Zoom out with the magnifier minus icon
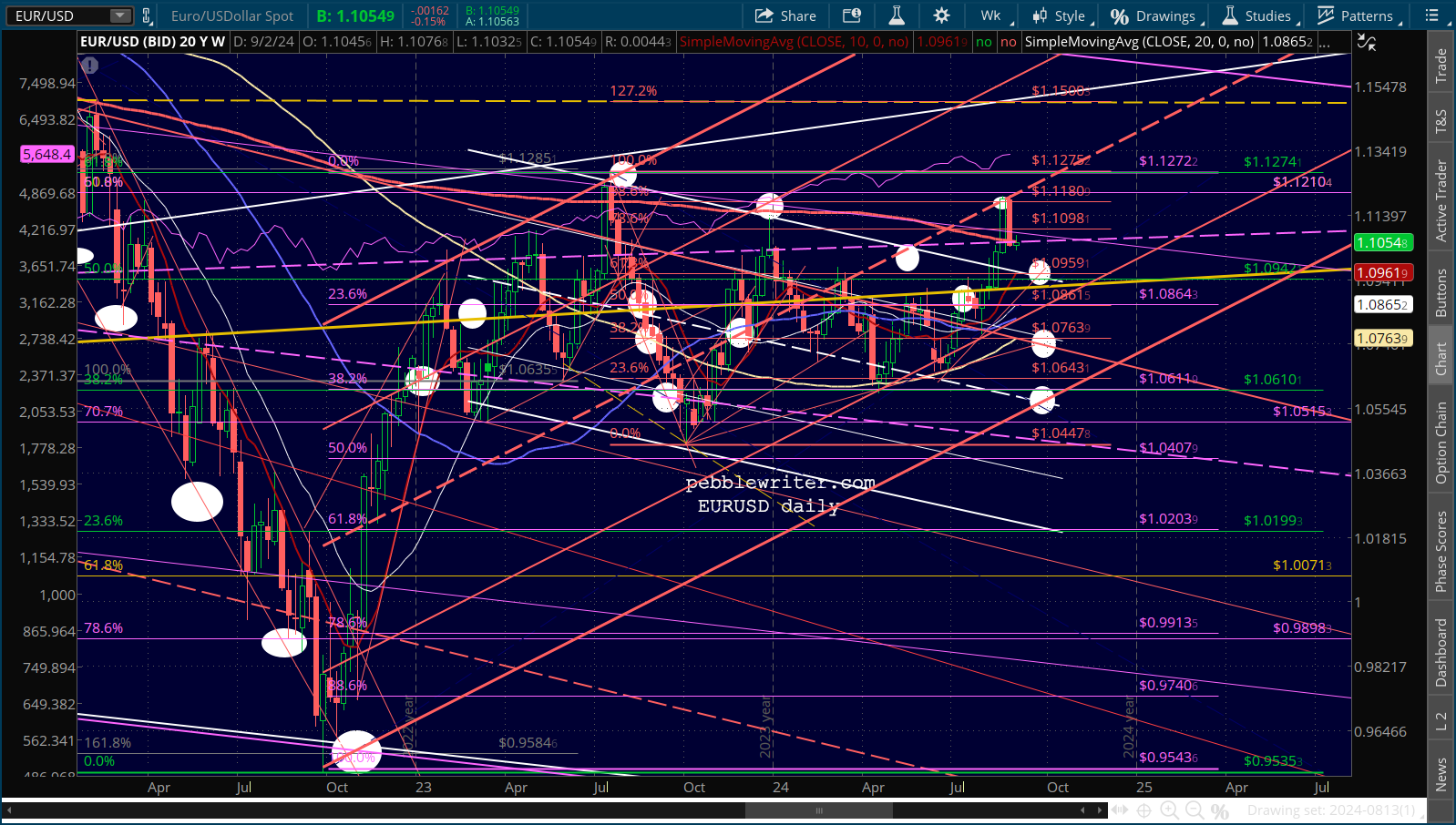1456x825 pixels. click(x=1195, y=810)
